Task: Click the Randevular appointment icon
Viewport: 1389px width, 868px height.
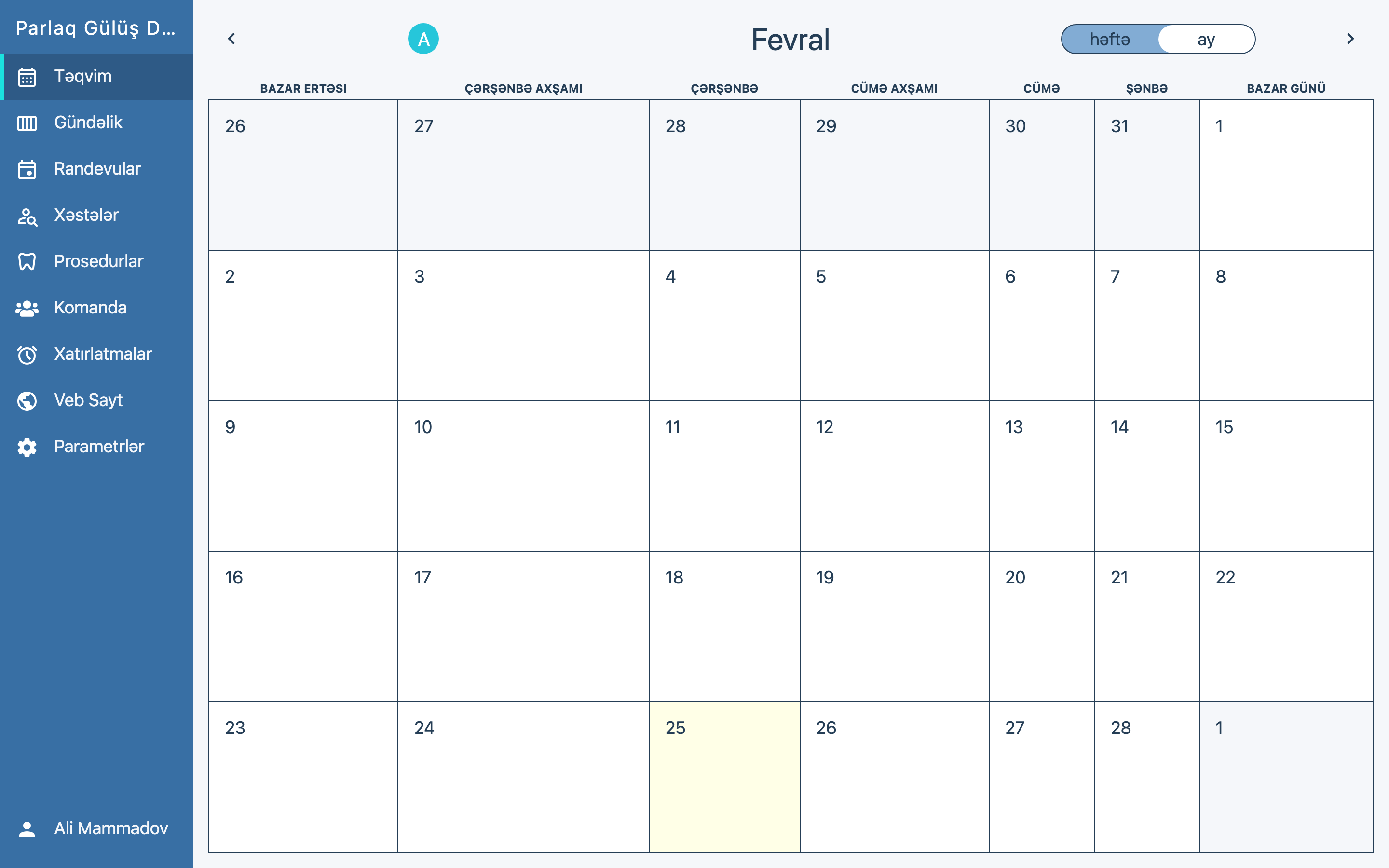Action: [x=27, y=169]
